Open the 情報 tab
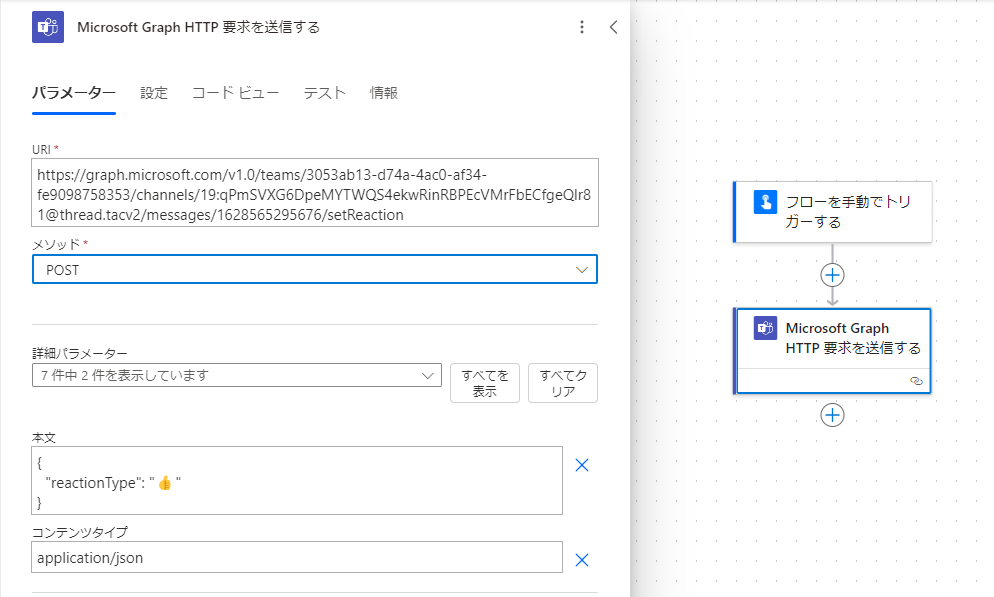994x597 pixels. click(x=384, y=93)
